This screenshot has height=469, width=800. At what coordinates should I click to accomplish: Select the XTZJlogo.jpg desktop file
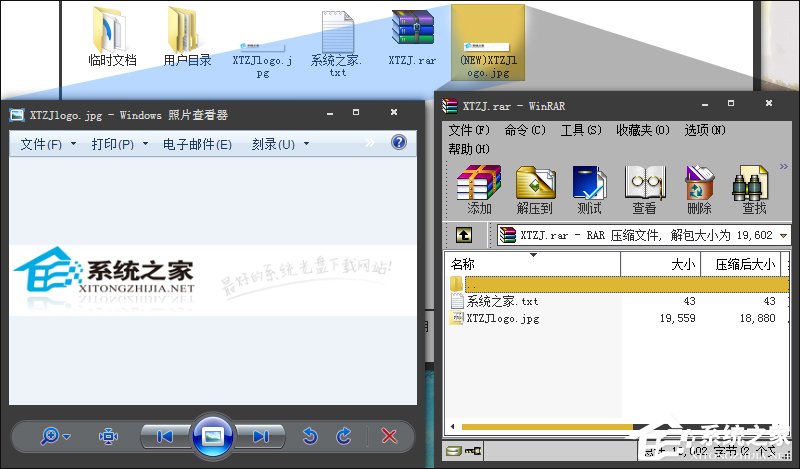pos(262,59)
